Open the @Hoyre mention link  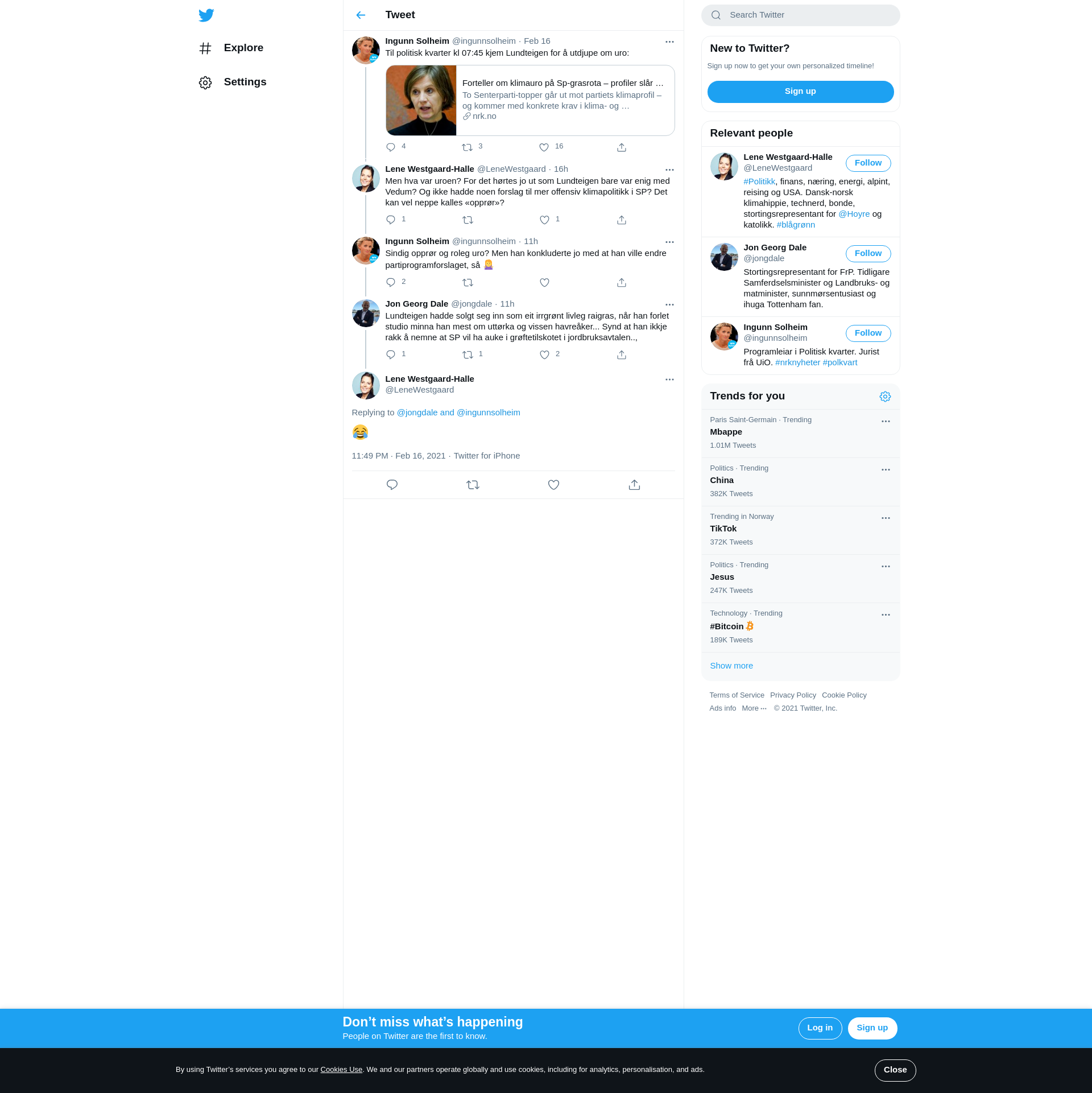pyautogui.click(x=854, y=214)
